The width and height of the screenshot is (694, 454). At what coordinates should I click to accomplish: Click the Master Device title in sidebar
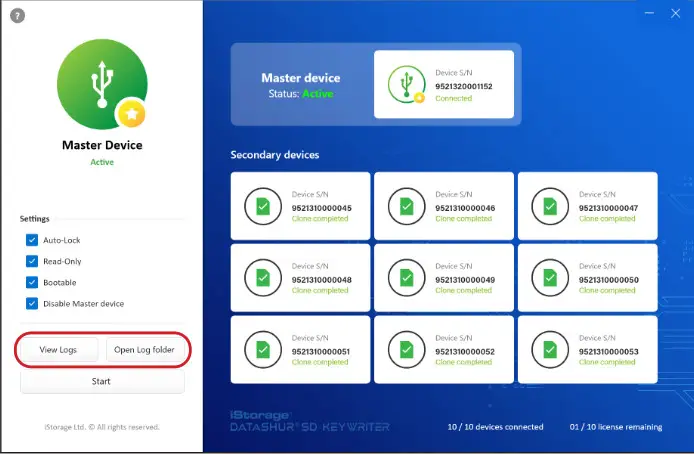(102, 145)
